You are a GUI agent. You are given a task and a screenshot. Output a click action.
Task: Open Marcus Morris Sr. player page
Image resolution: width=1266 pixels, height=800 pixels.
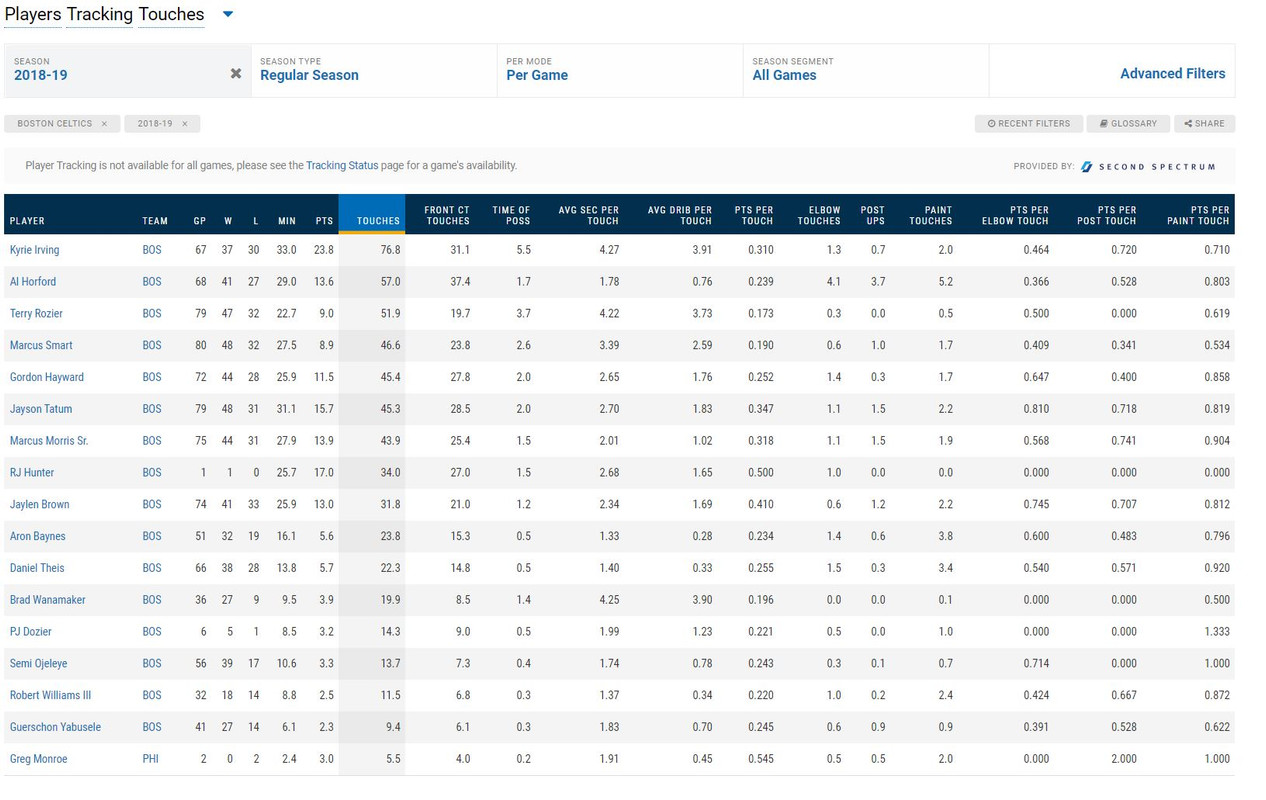pyautogui.click(x=49, y=441)
